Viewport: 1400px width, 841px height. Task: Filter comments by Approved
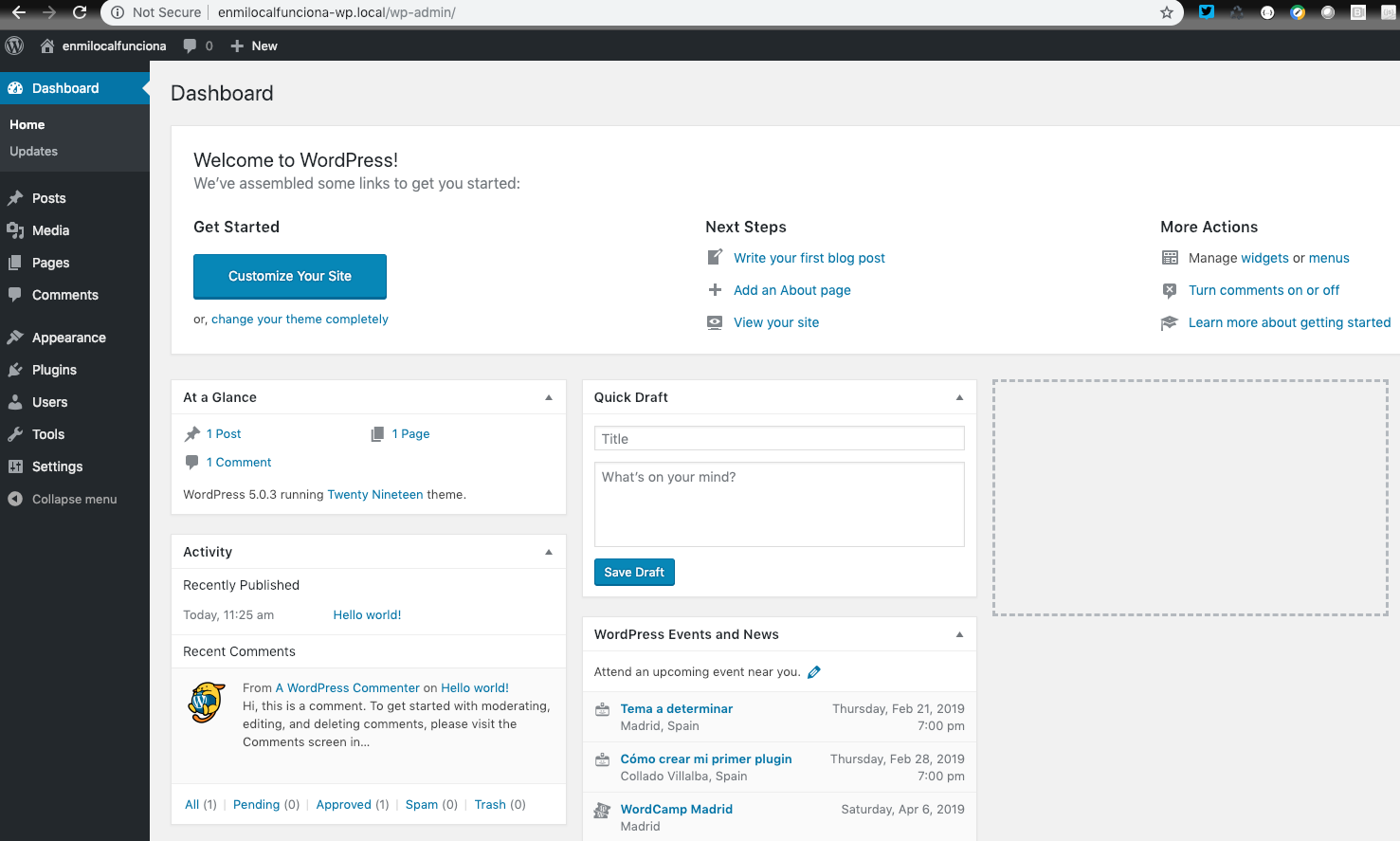tap(343, 804)
